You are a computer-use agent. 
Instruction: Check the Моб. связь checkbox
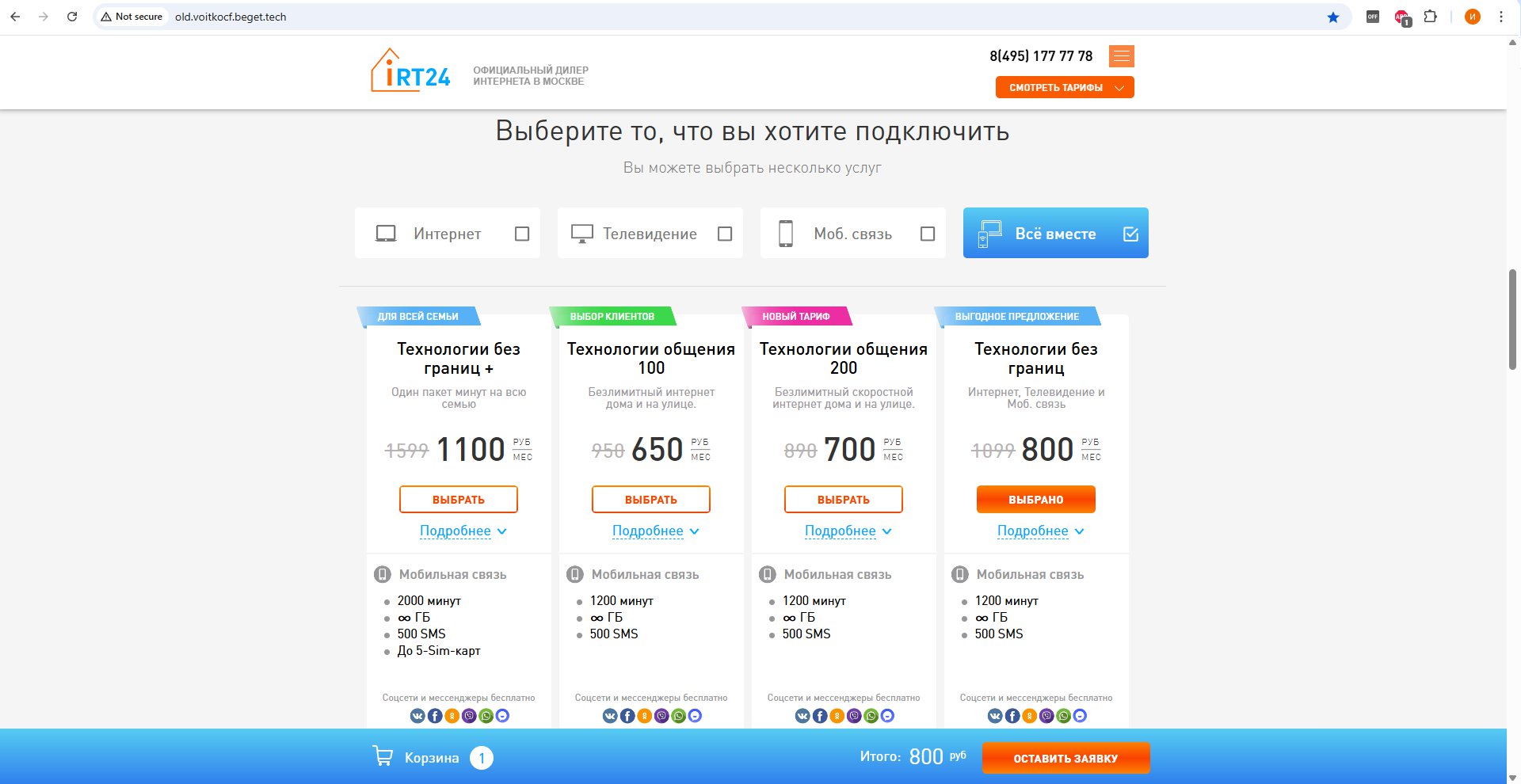pos(928,234)
